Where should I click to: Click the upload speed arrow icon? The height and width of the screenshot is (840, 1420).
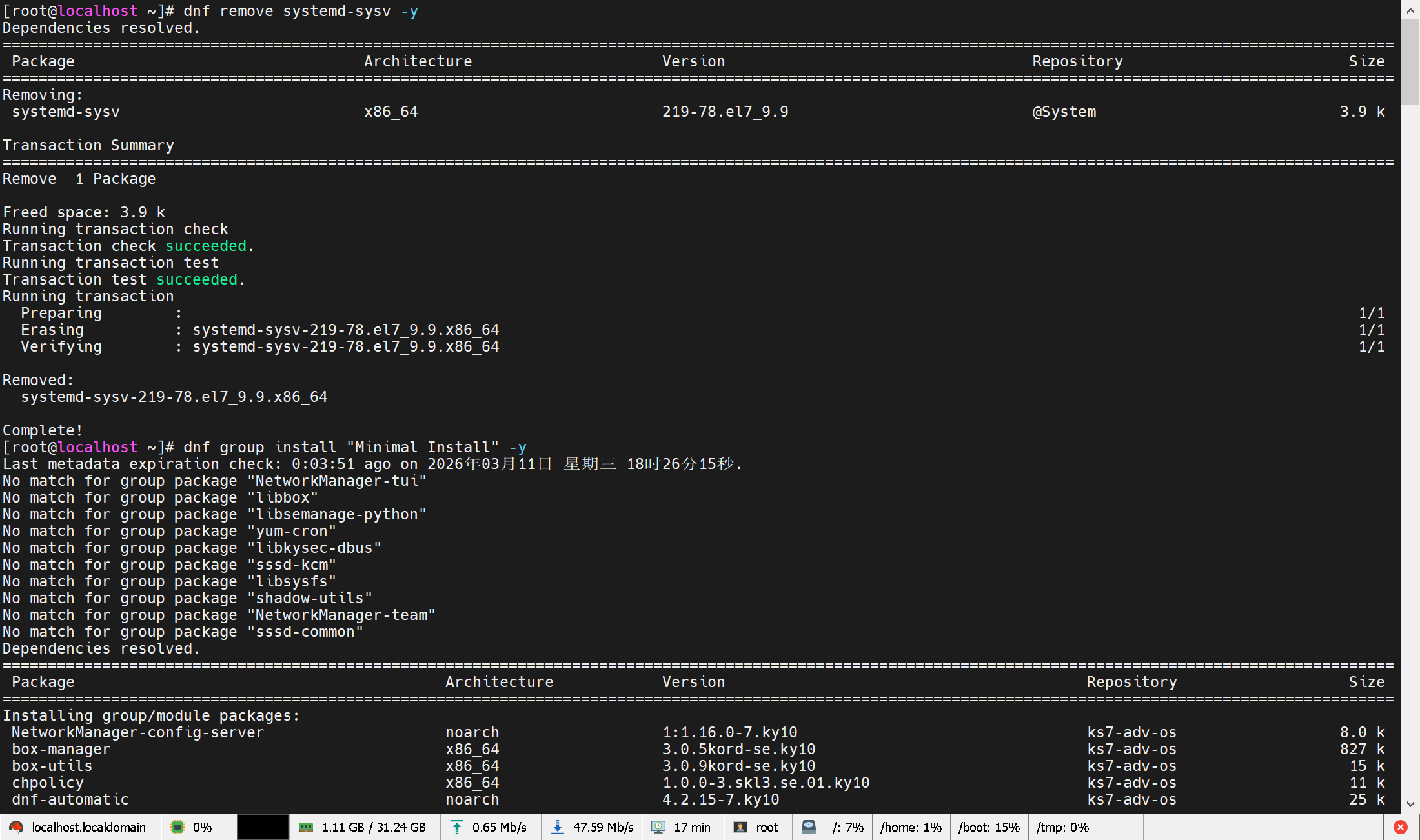pyautogui.click(x=457, y=827)
